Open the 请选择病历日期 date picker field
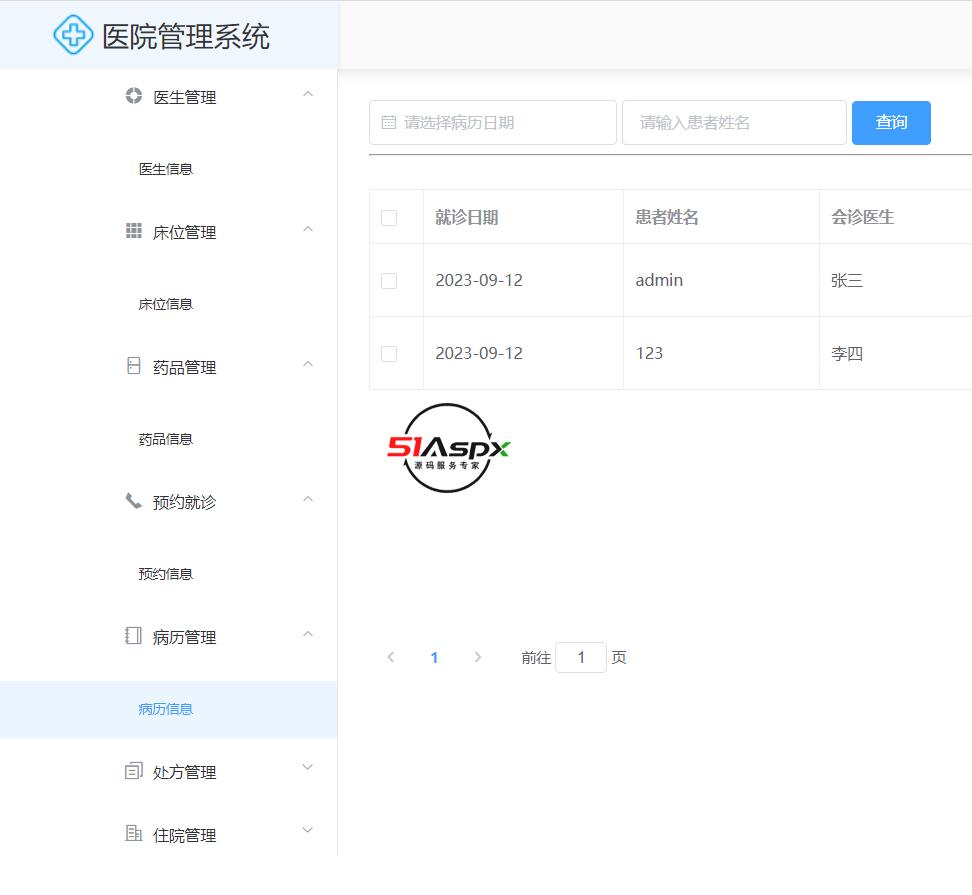The image size is (972, 895). pyautogui.click(x=493, y=123)
